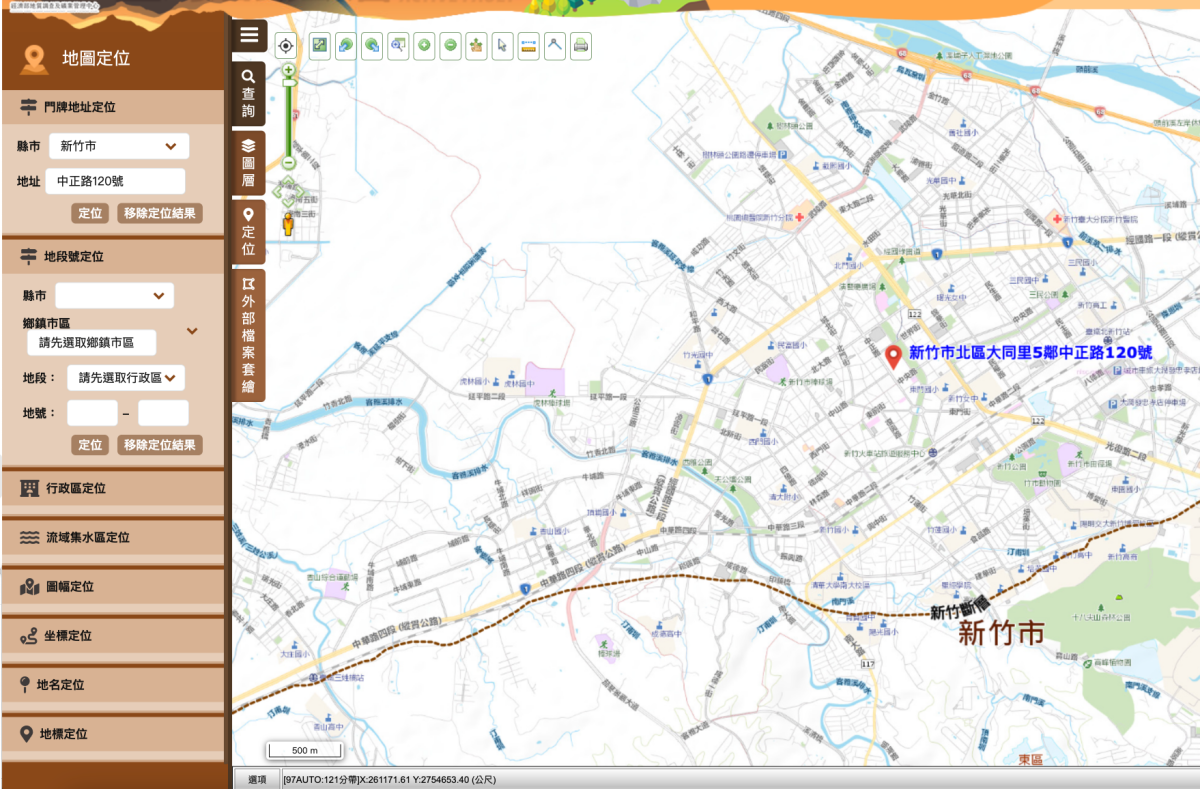Image resolution: width=1200 pixels, height=789 pixels.
Task: Open the 查詢 search tab
Action: coord(249,93)
